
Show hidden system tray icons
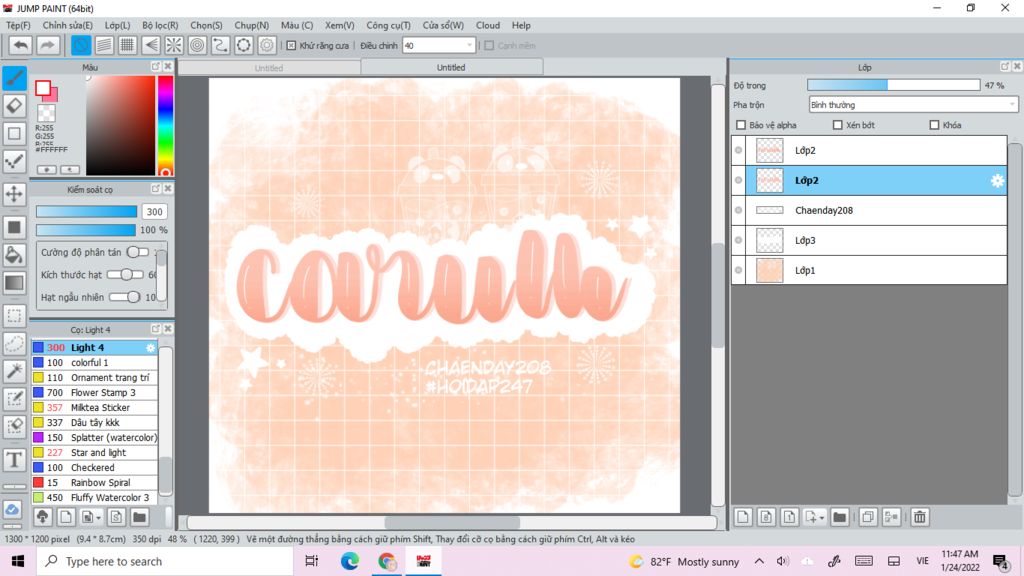(x=759, y=562)
